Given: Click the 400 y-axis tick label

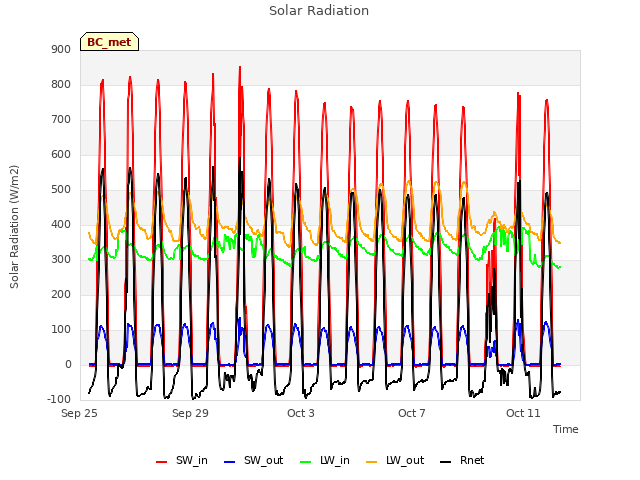Looking at the screenshot, I should pyautogui.click(x=61, y=225).
